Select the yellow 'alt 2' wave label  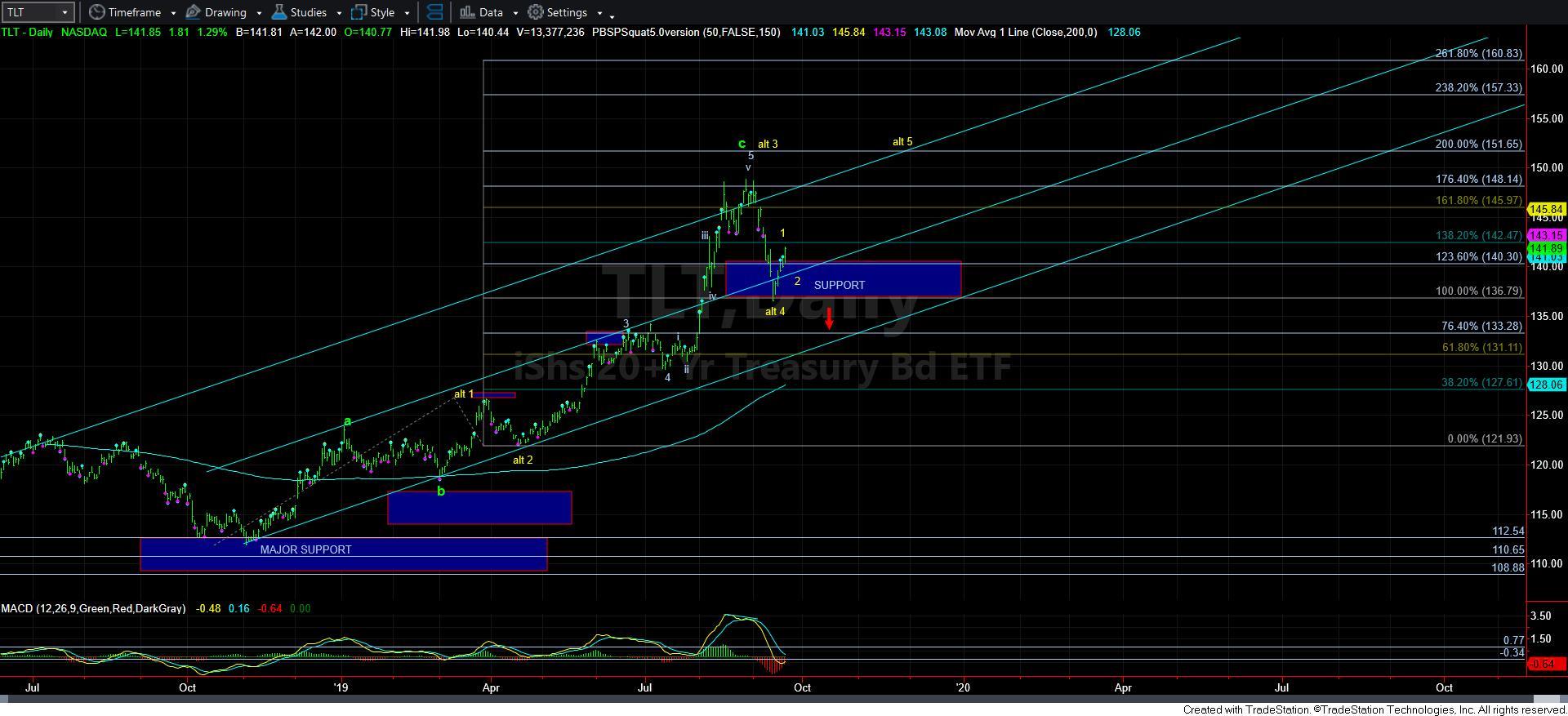[523, 460]
